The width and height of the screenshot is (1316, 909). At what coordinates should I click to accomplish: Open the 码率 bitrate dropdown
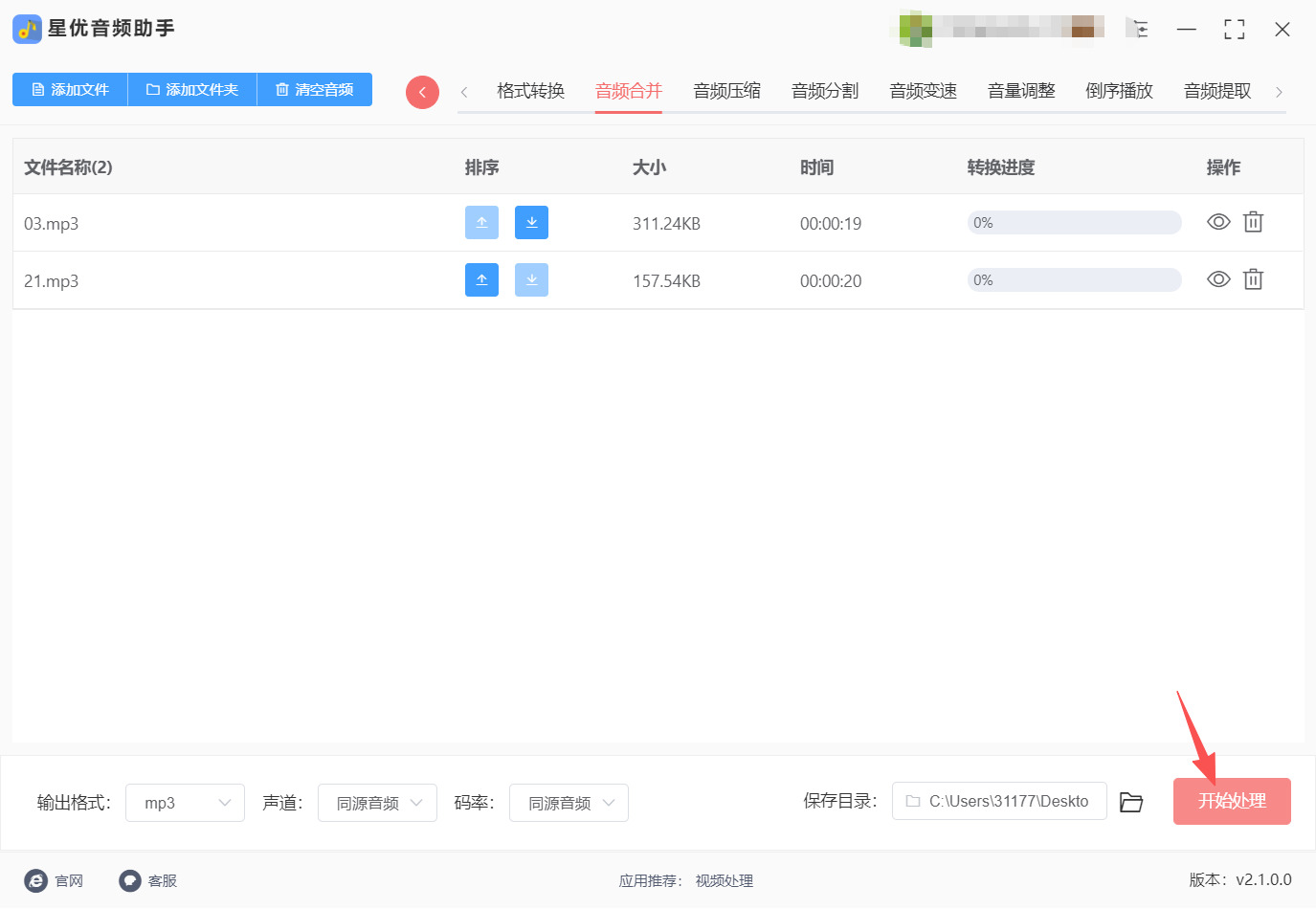[569, 802]
